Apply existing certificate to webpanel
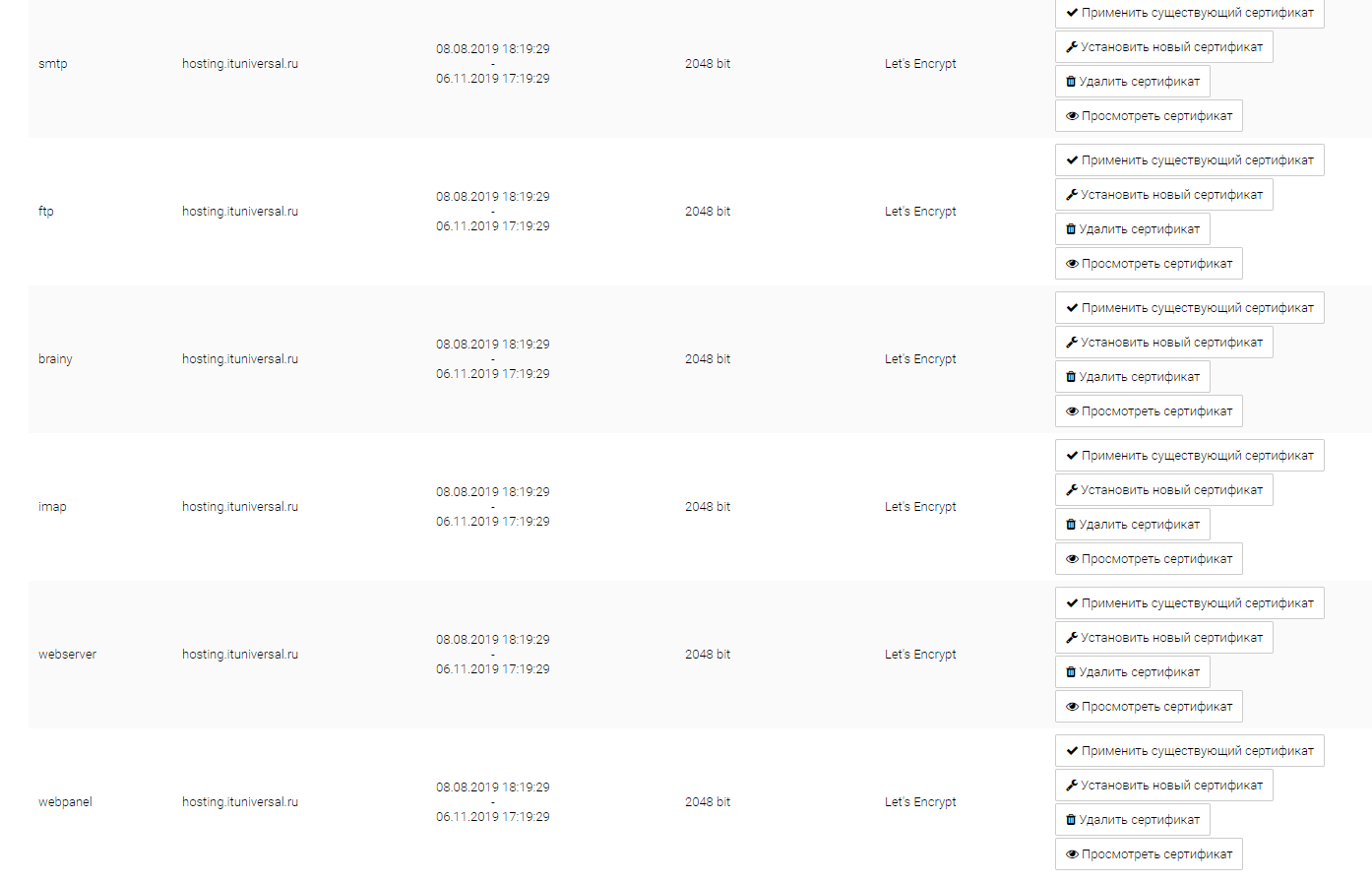 [1189, 751]
